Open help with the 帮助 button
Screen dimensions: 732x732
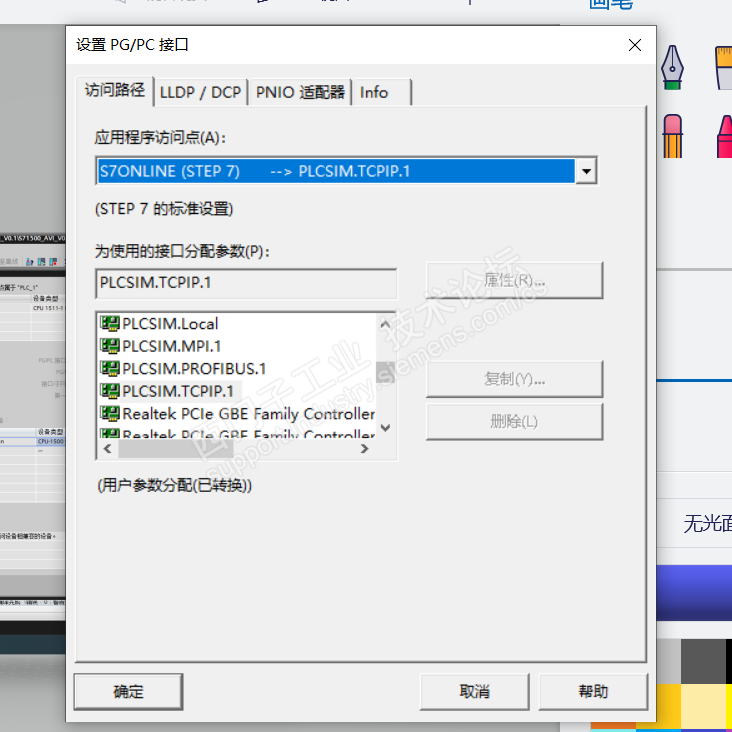click(593, 691)
